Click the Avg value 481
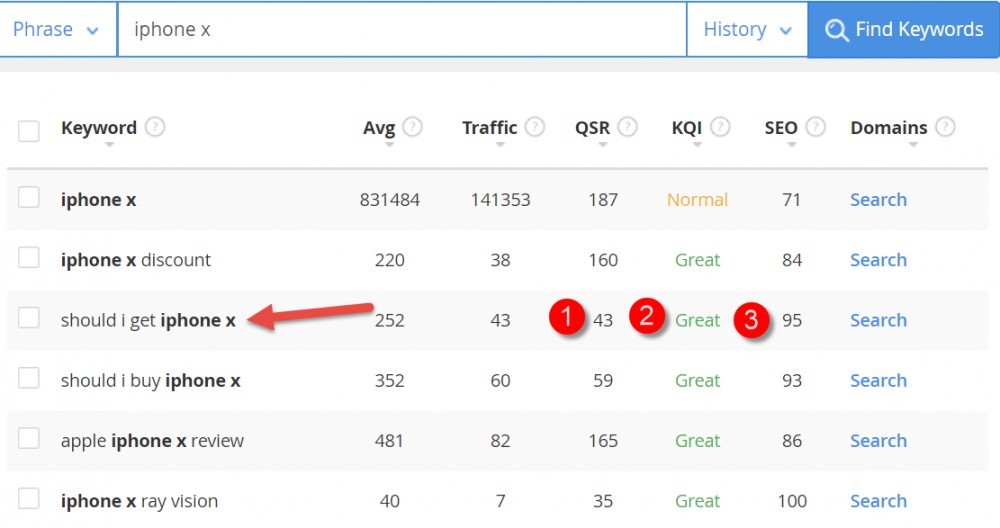The height and width of the screenshot is (528, 1000). tap(389, 441)
